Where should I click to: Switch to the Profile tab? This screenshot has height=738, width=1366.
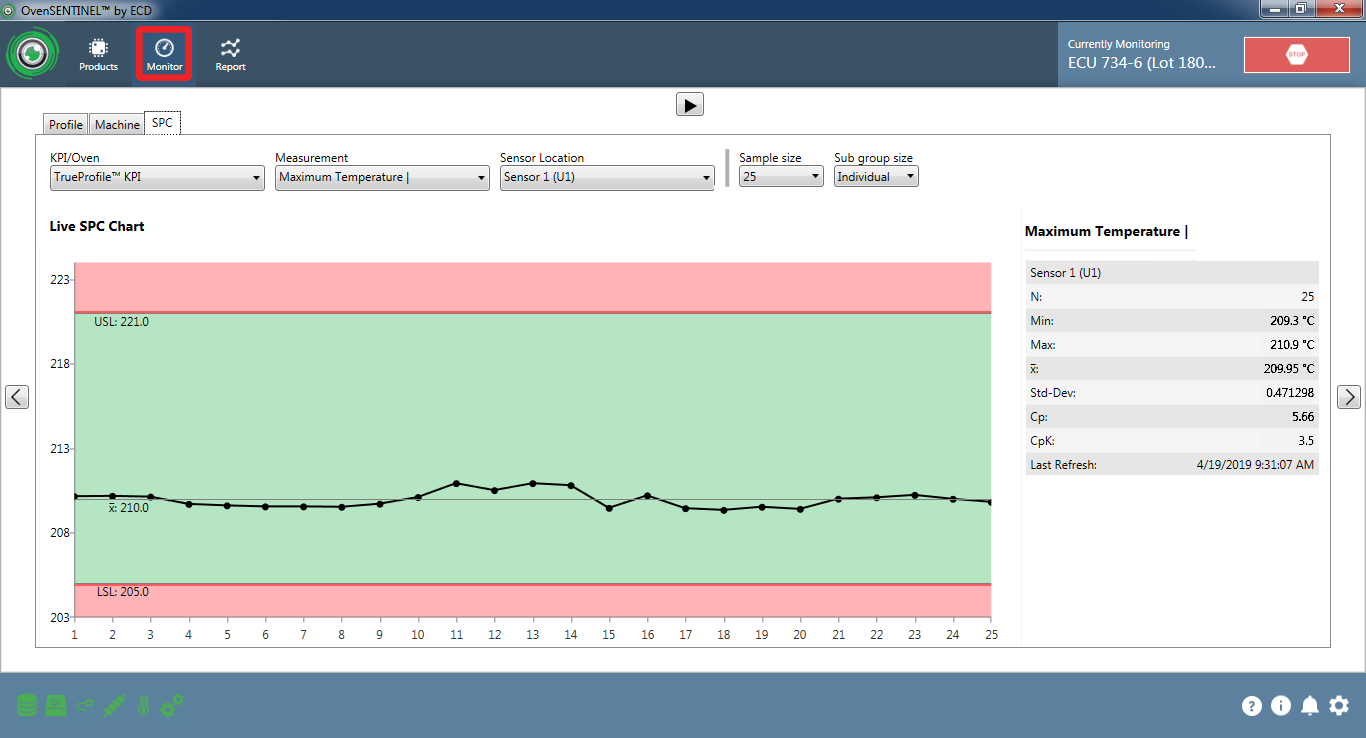coord(66,125)
